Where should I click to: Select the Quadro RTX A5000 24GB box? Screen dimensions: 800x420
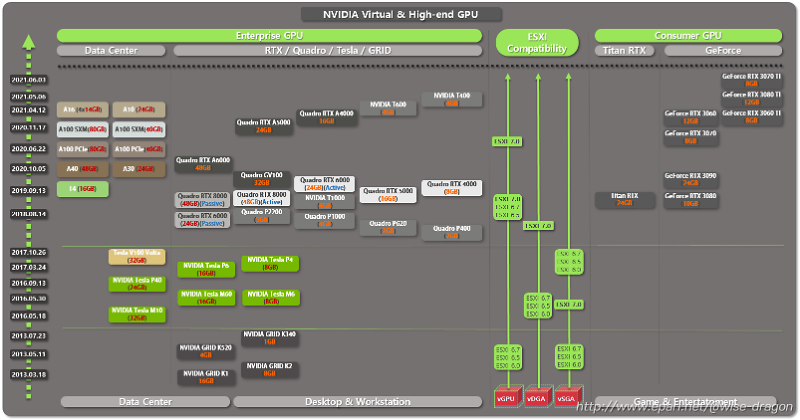(x=264, y=126)
